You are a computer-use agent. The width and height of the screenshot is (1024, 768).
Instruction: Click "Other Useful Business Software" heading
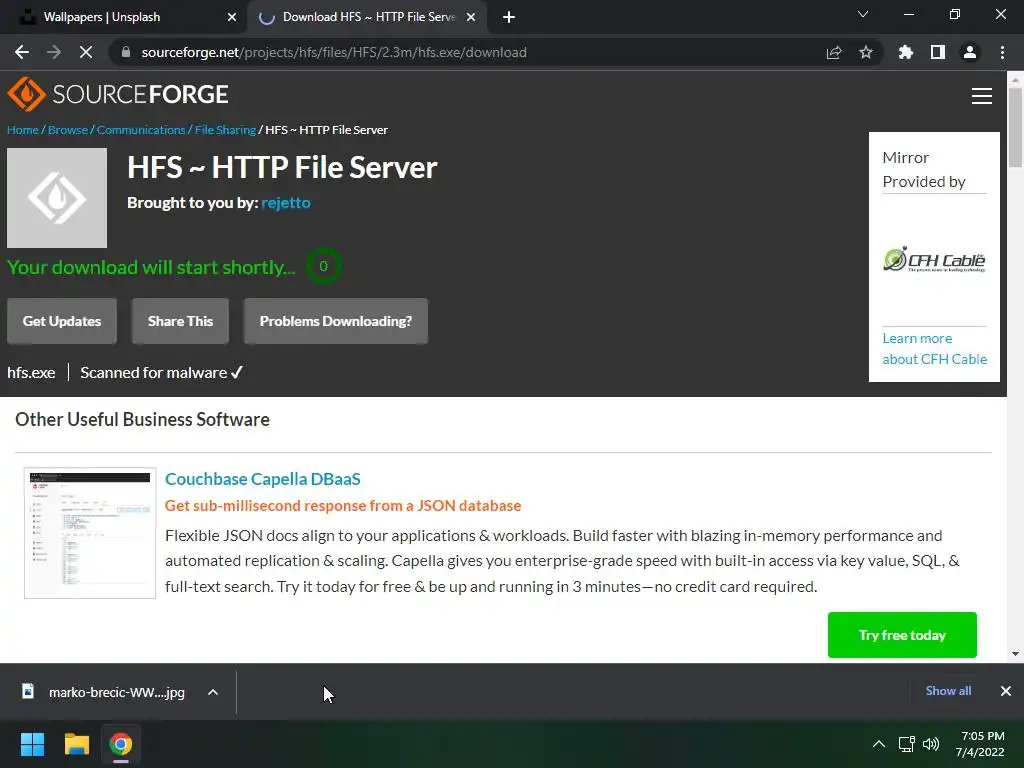[x=142, y=419]
